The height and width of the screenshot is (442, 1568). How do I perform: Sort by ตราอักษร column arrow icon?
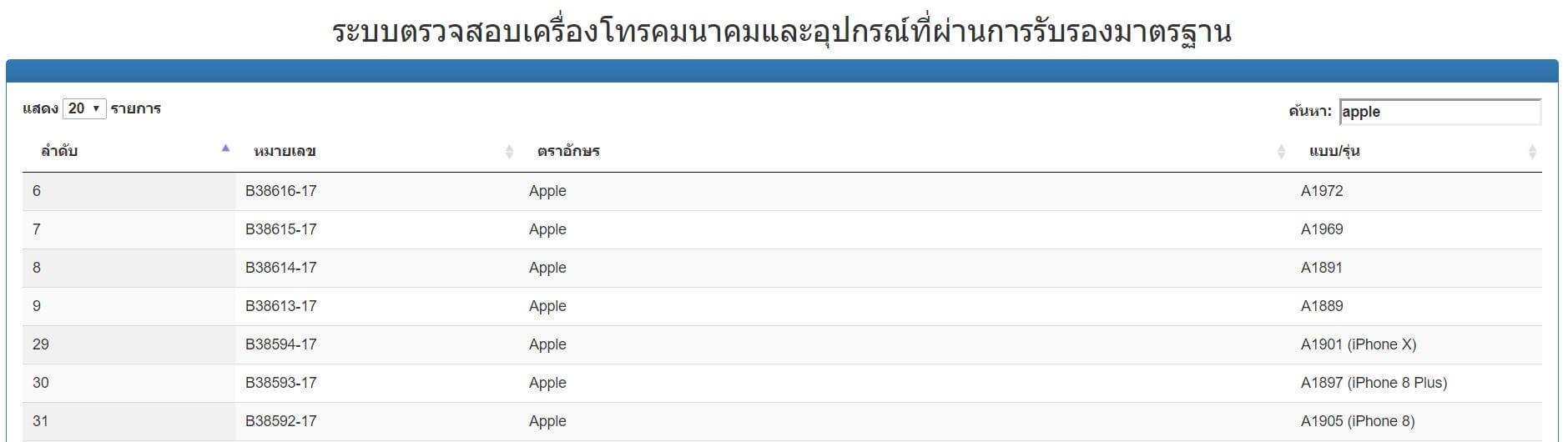pos(1281,152)
